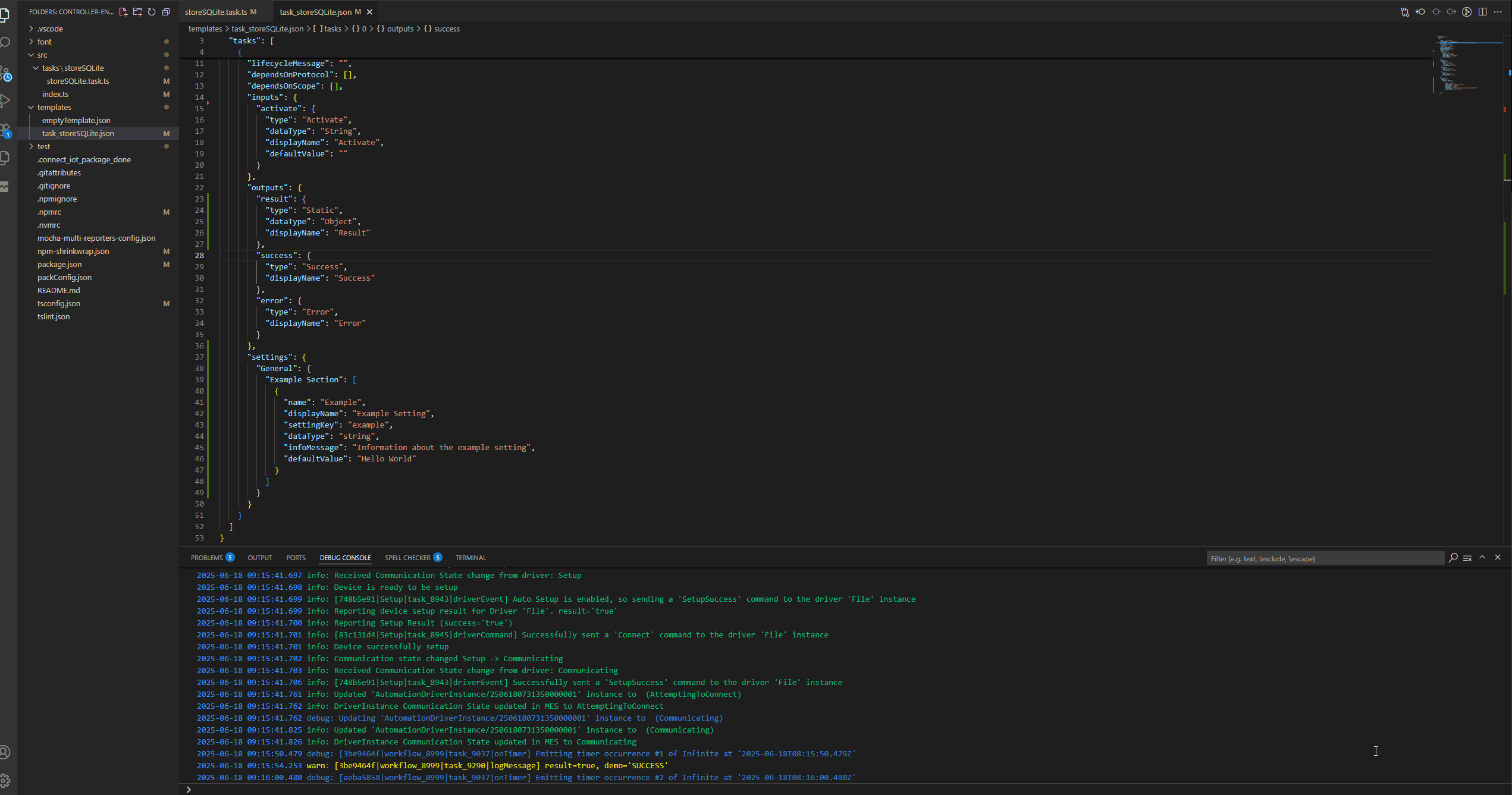Open the Output panel tab

point(260,558)
